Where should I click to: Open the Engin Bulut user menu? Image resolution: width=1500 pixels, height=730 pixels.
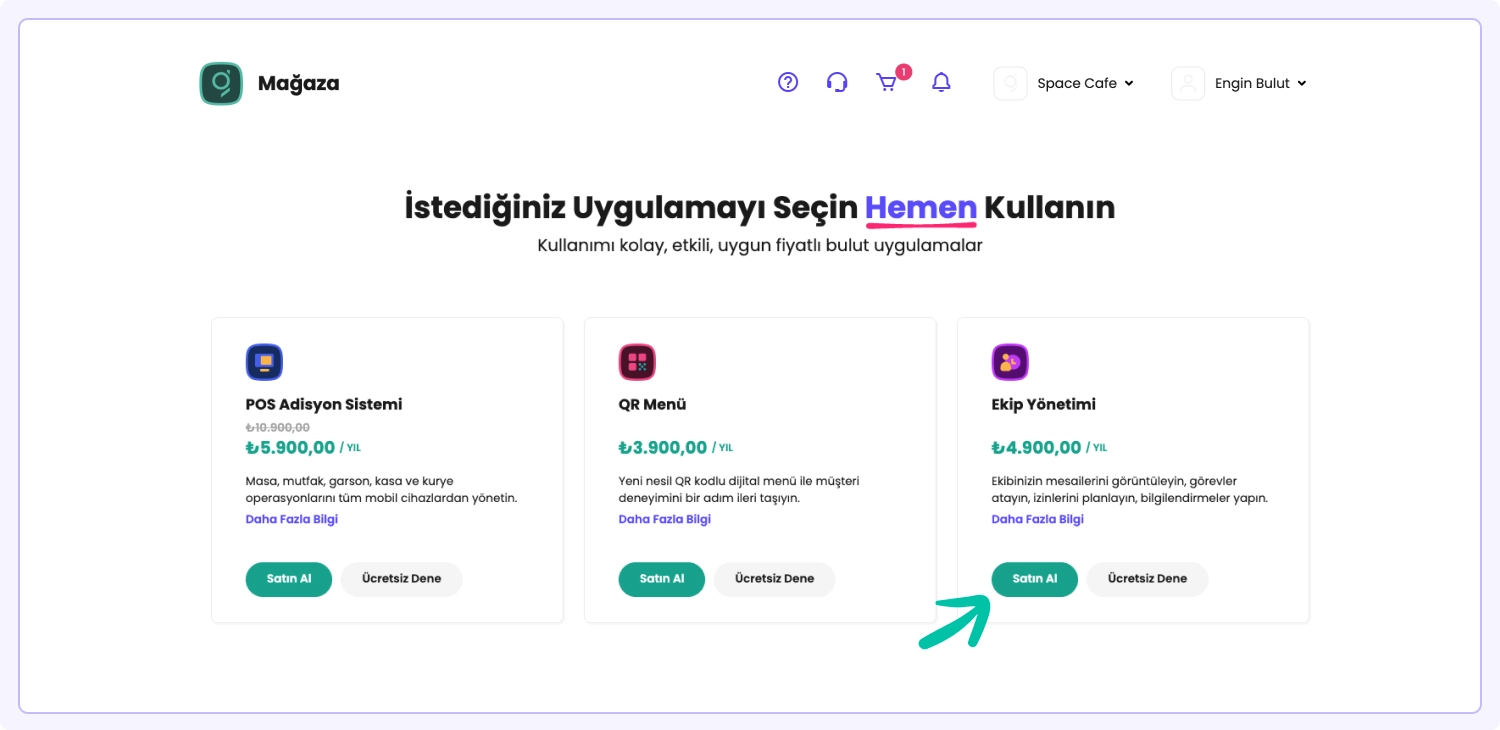tap(1260, 84)
